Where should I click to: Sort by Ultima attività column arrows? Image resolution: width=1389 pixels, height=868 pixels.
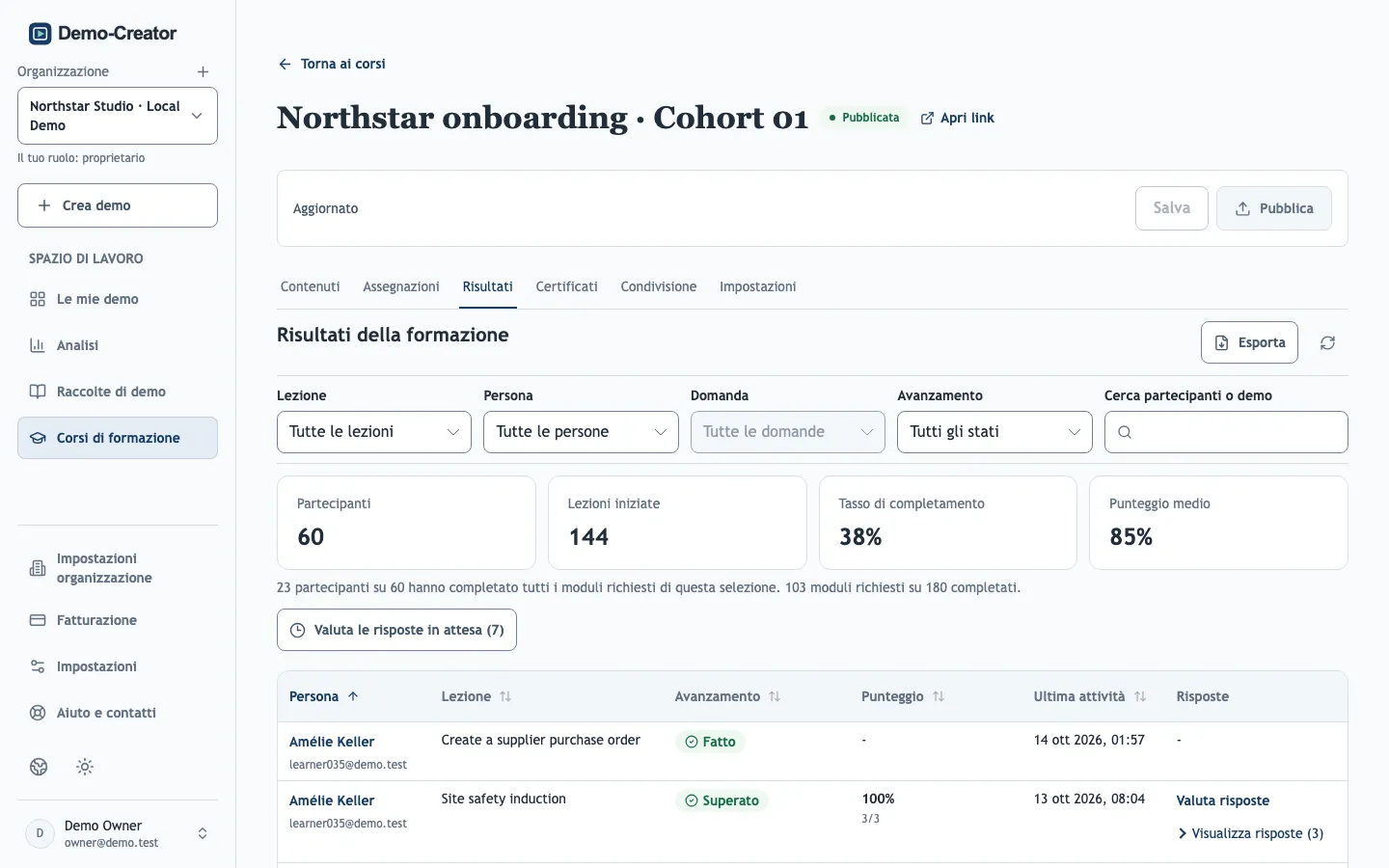[x=1140, y=696]
